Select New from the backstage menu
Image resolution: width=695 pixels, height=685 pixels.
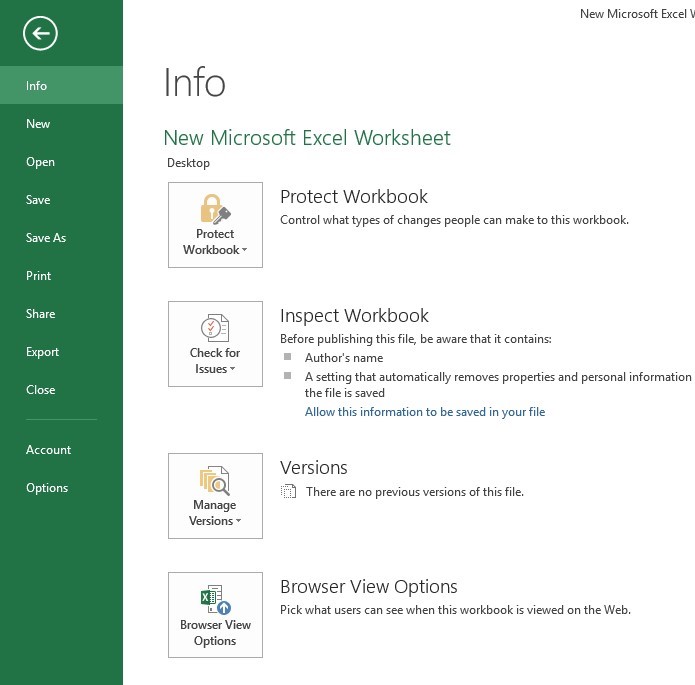click(38, 124)
